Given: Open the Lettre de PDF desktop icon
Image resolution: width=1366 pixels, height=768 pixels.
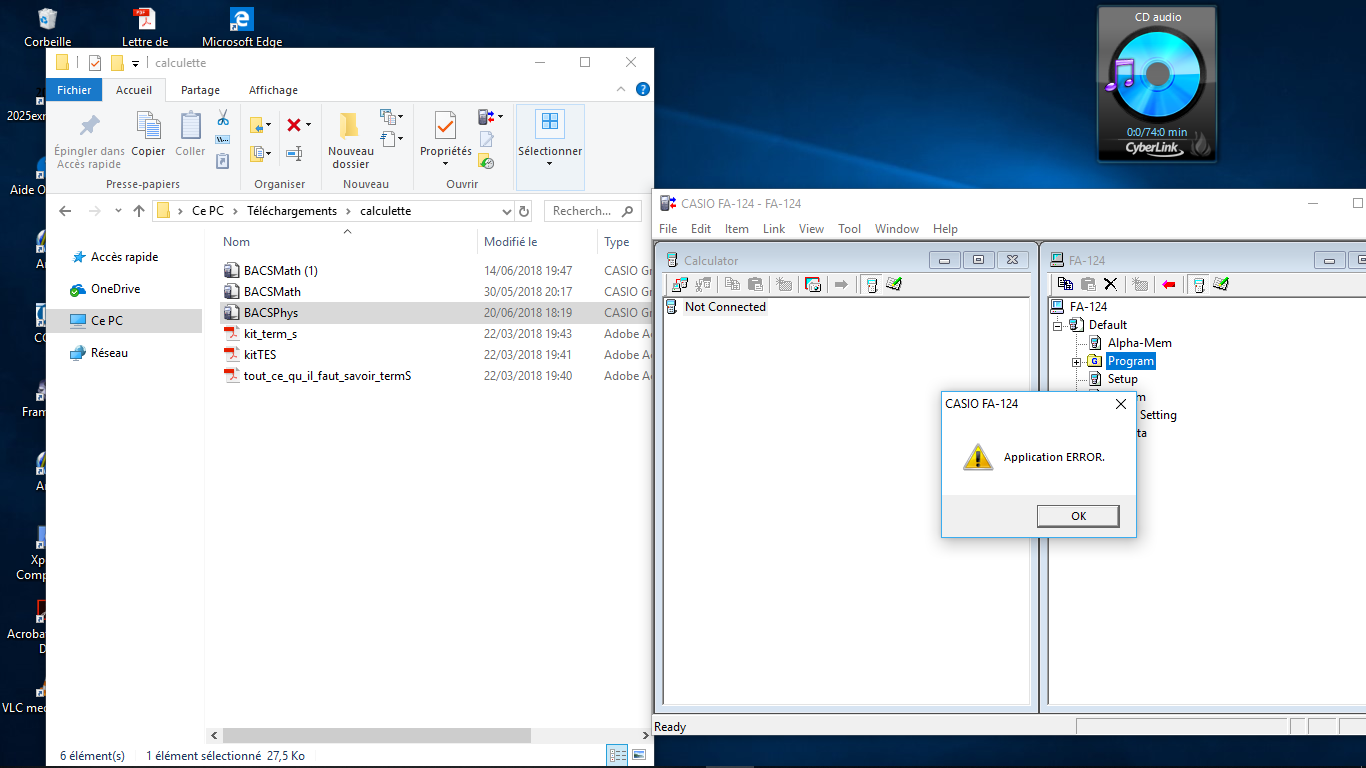Looking at the screenshot, I should point(145,27).
